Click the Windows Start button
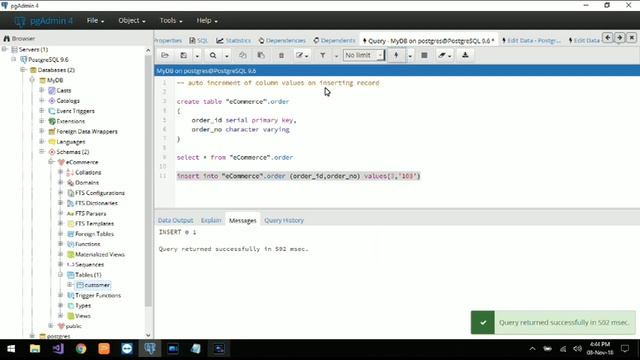Image resolution: width=640 pixels, height=360 pixels. point(11,349)
